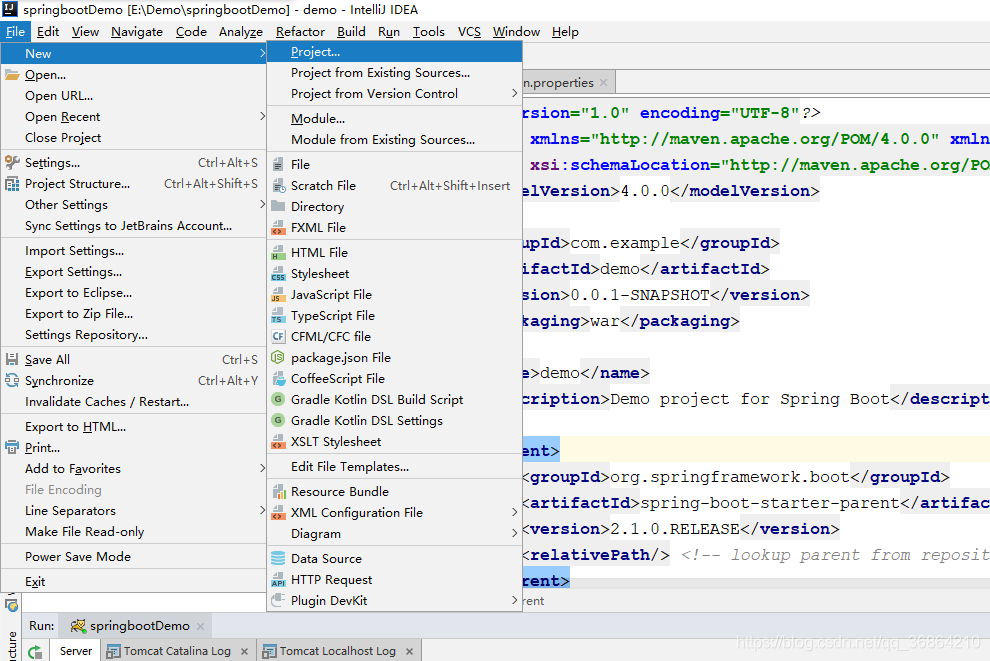Viewport: 990px width, 661px height.
Task: Expand Project from Version Control arrow
Action: coord(514,93)
